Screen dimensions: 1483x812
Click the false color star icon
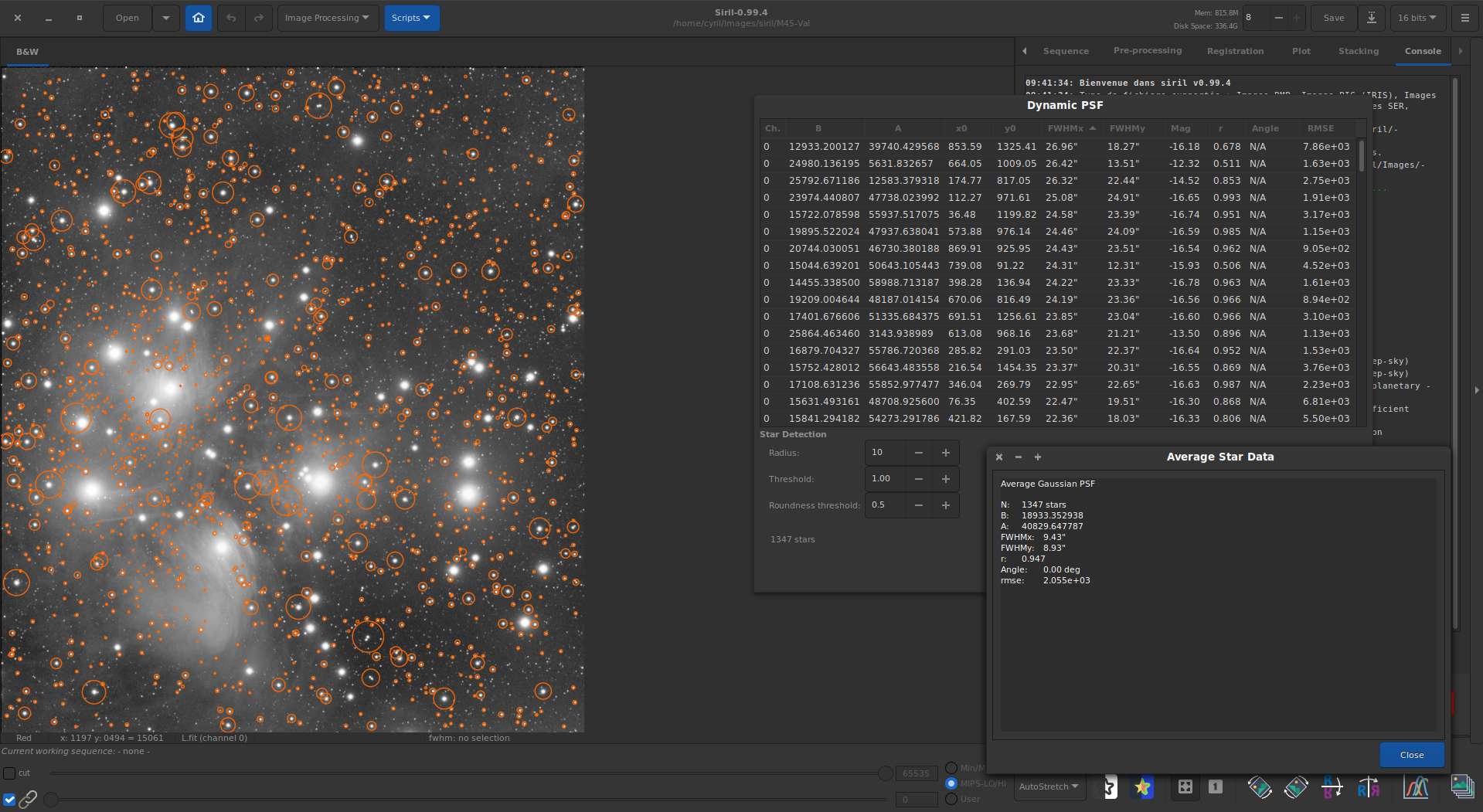[x=1143, y=787]
